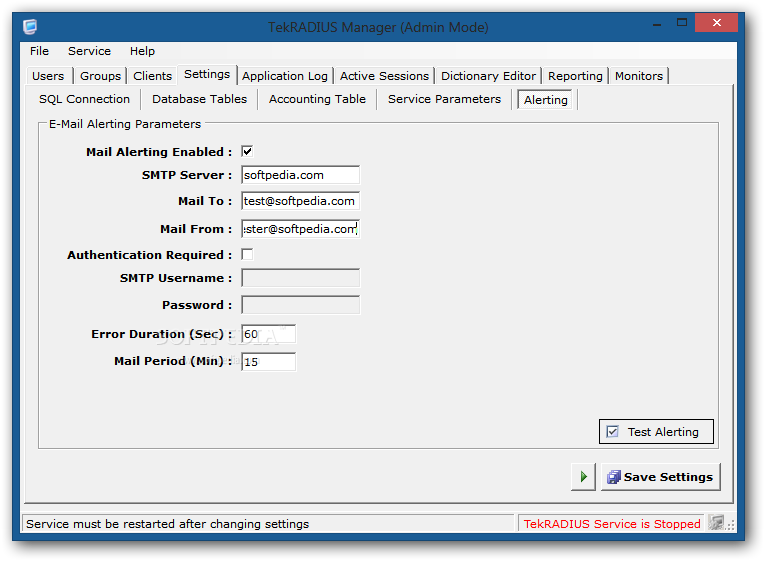Click the Test Alerting button
Screen dimensions: 765x561
[x=656, y=431]
